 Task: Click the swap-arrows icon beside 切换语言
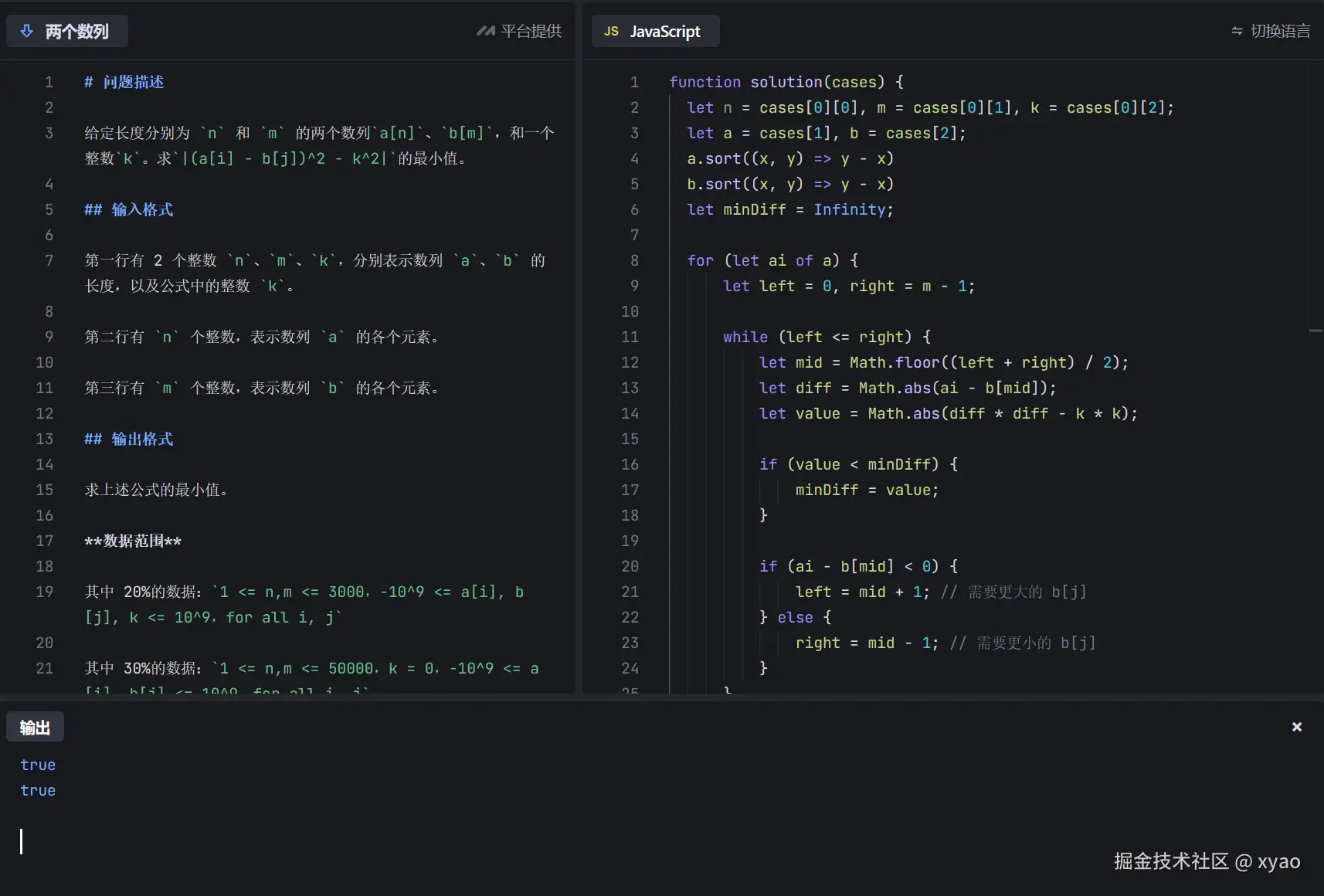(x=1237, y=31)
